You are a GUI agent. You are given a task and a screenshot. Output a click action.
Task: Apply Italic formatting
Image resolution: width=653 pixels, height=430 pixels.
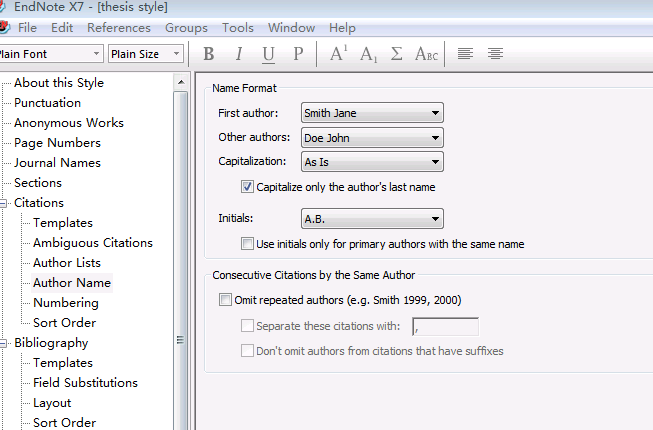239,54
